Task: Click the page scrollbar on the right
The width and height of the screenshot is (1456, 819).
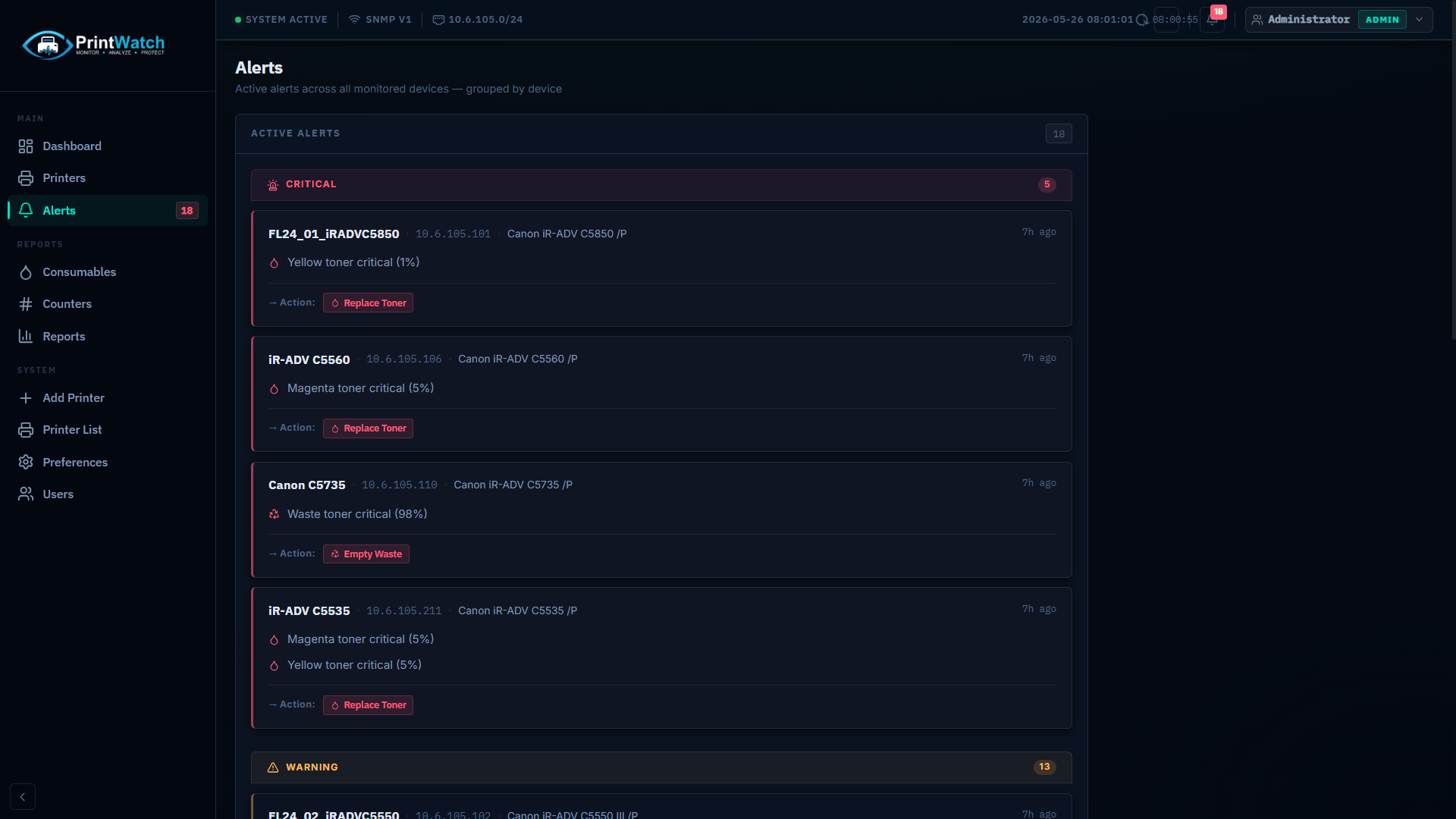Action: [x=1453, y=171]
